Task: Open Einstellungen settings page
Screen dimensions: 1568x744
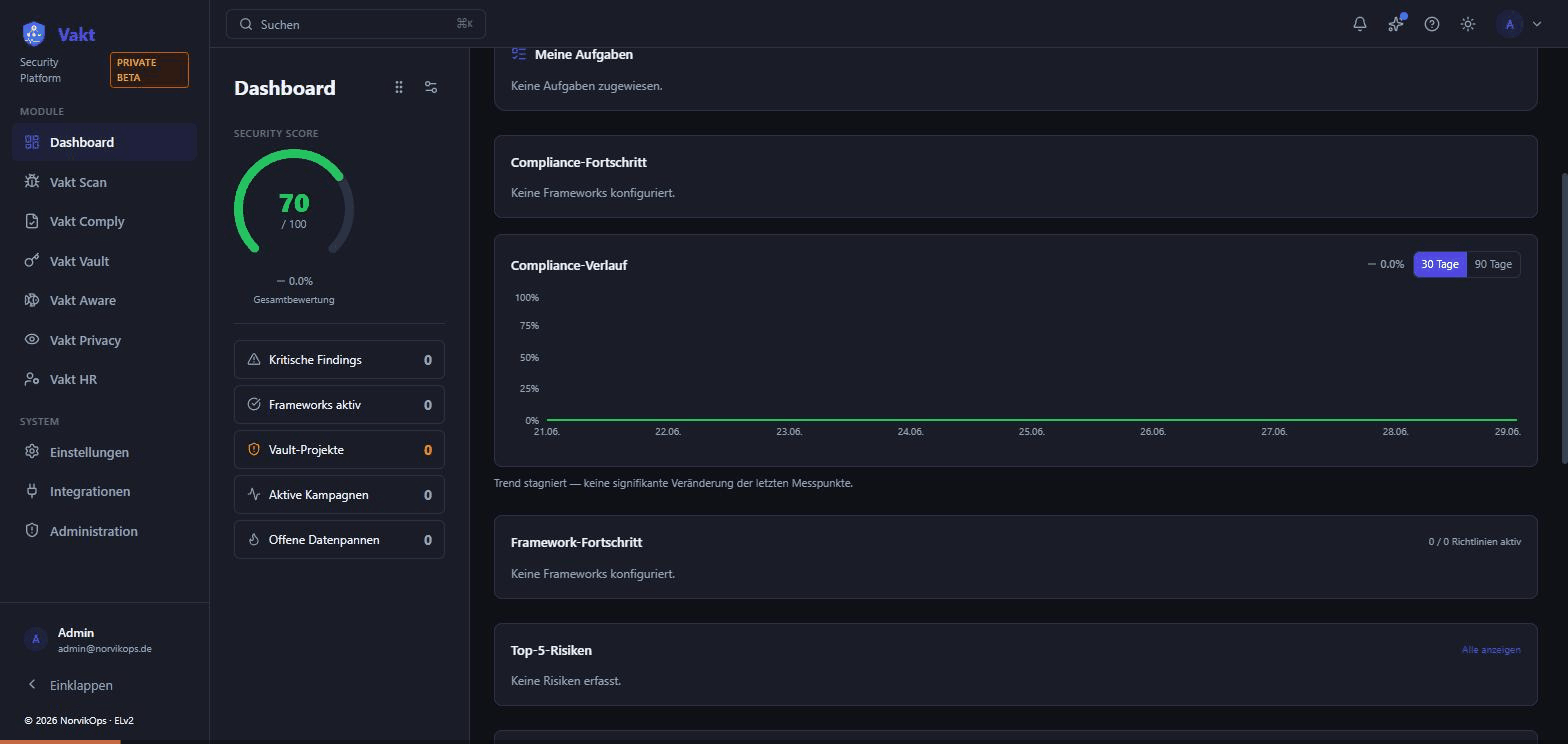Action: point(104,452)
